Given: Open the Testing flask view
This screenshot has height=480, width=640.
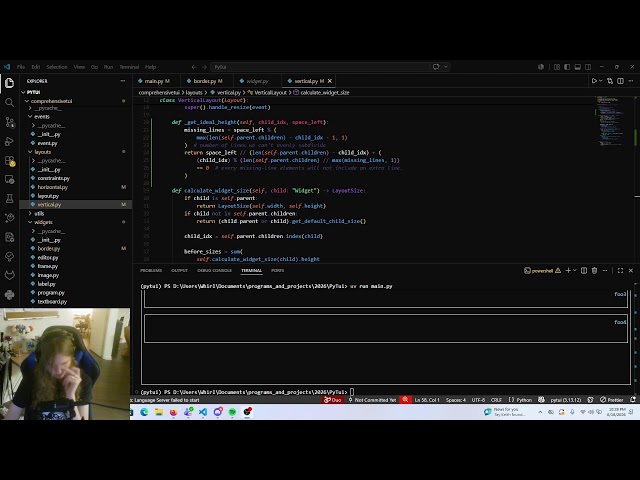Looking at the screenshot, I should (9, 199).
